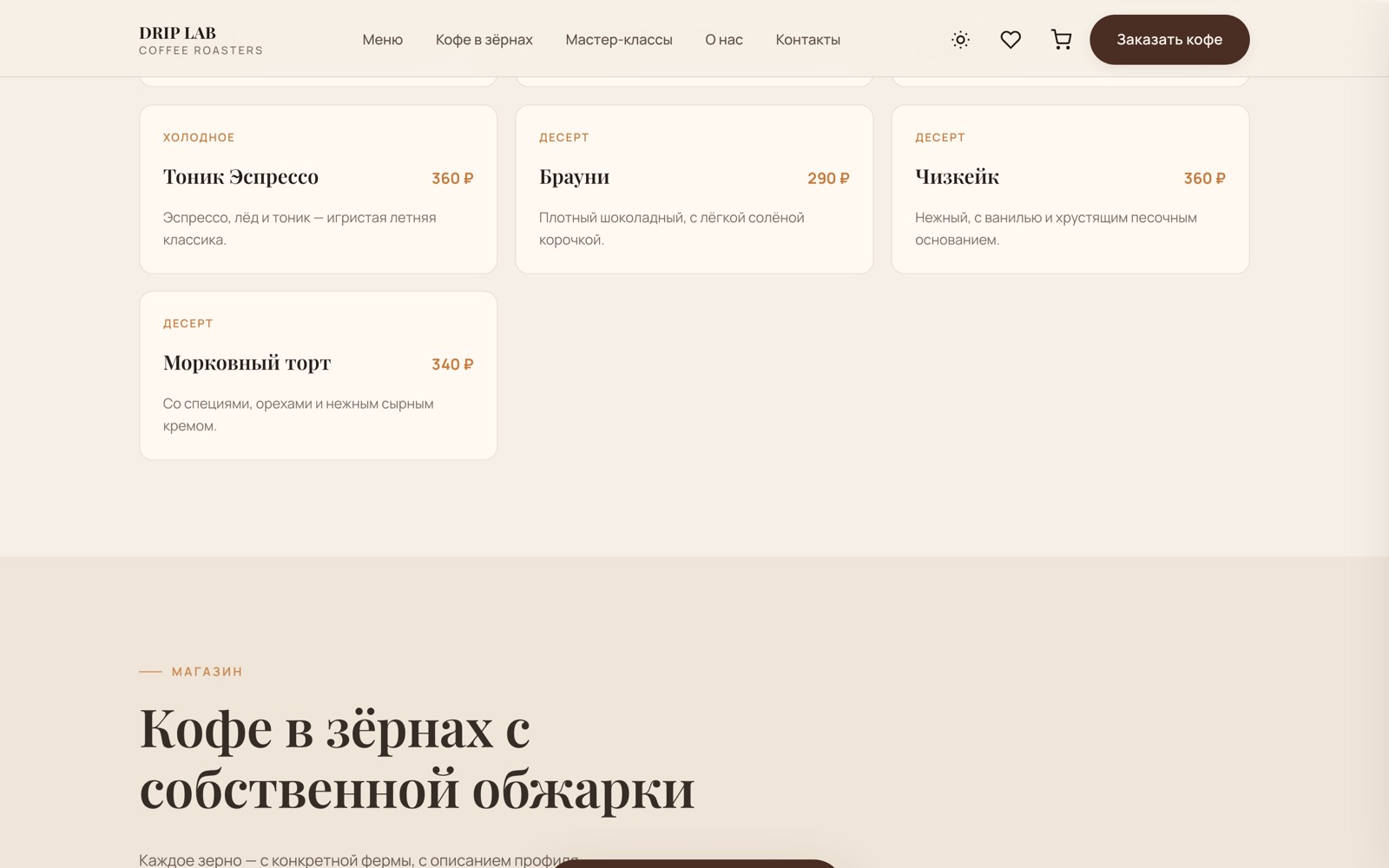Select the Тоник Эспрессо card title

pyautogui.click(x=240, y=177)
